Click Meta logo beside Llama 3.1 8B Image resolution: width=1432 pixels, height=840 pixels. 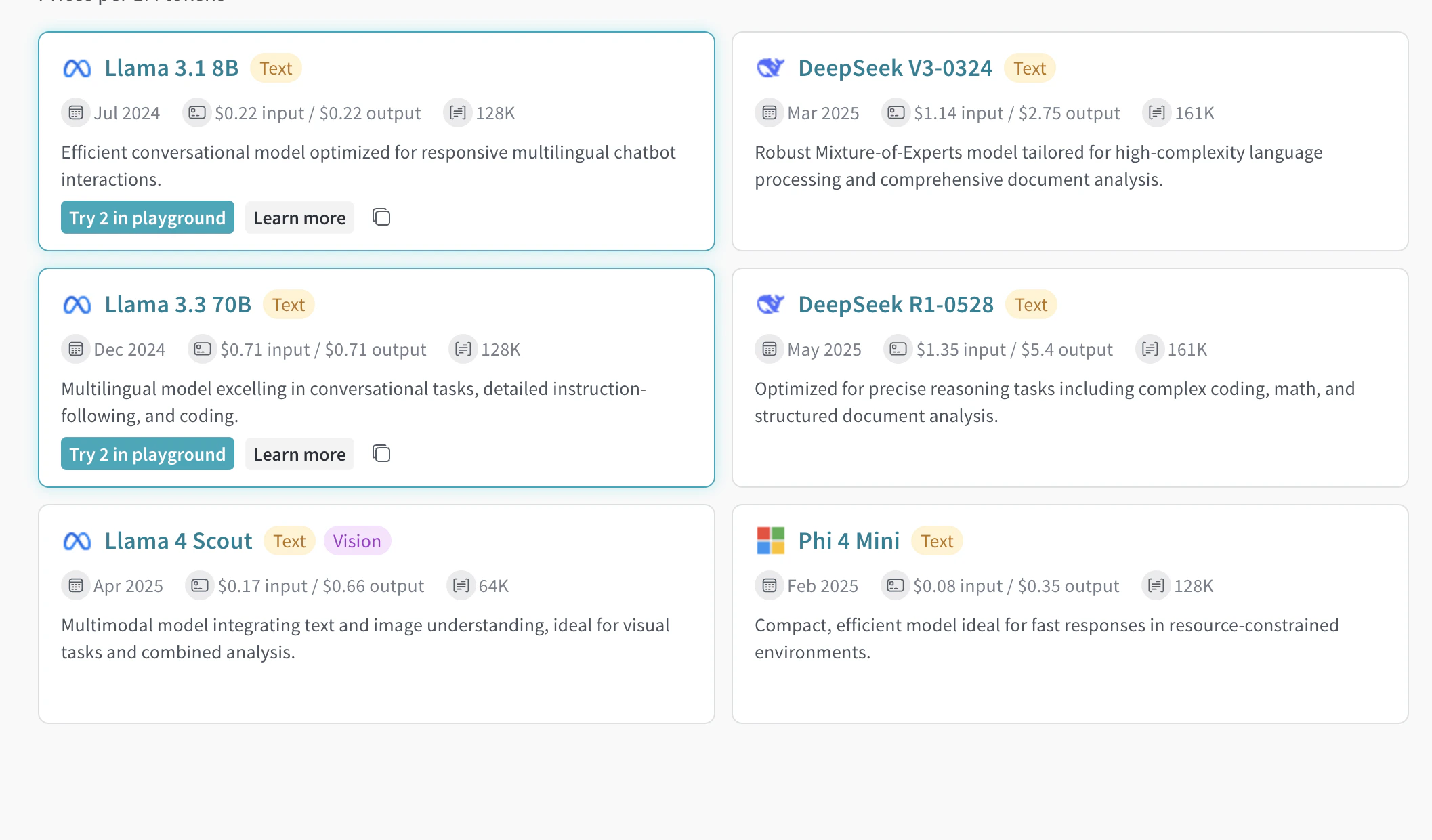pyautogui.click(x=77, y=68)
